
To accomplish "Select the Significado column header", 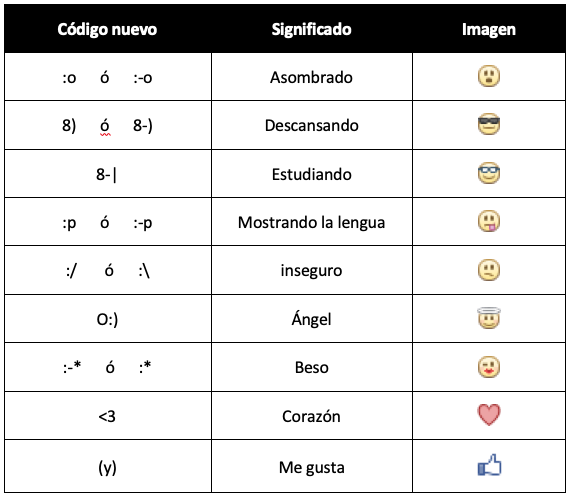I will point(311,29).
